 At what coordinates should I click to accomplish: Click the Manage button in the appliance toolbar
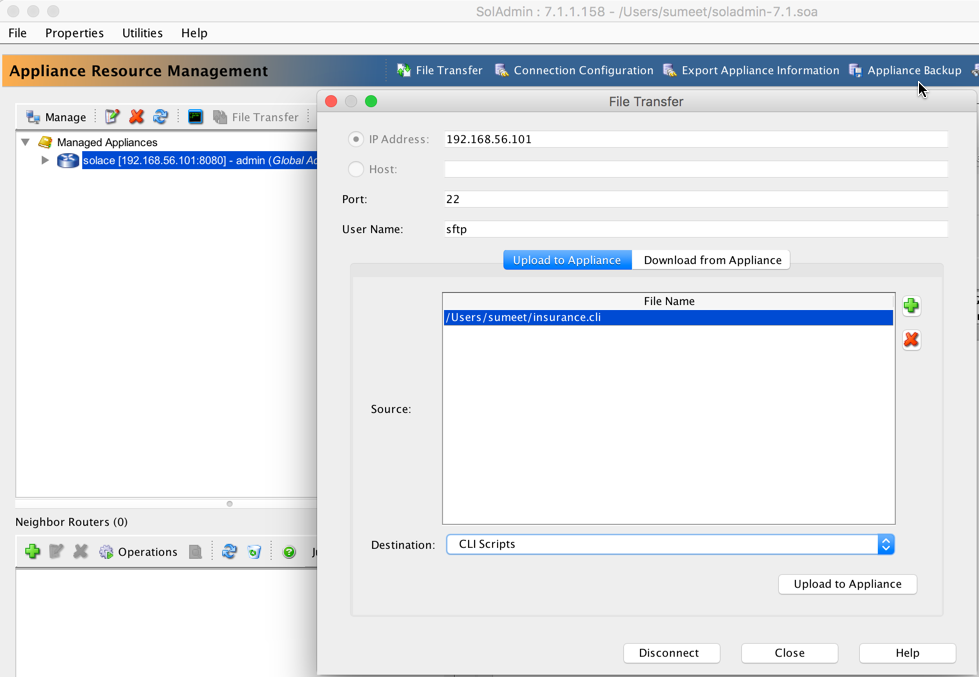(x=56, y=117)
